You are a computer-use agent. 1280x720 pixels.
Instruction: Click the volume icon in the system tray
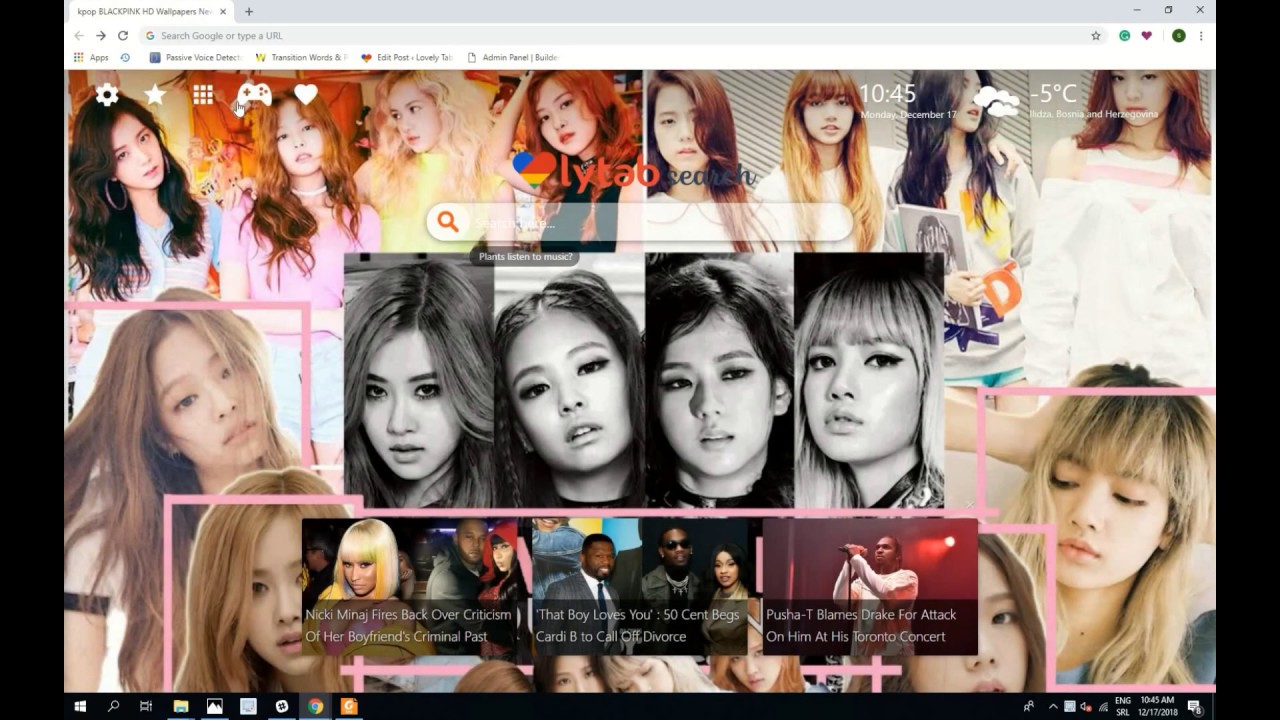(x=1085, y=706)
